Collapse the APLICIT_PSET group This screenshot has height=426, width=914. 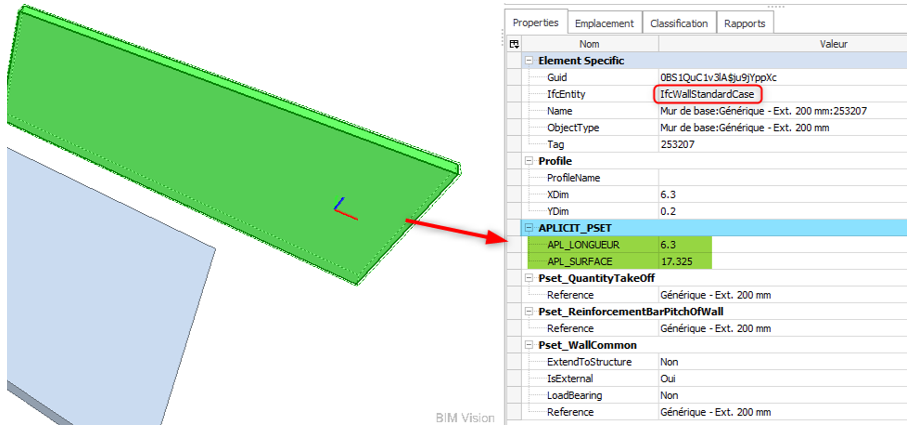coord(529,228)
